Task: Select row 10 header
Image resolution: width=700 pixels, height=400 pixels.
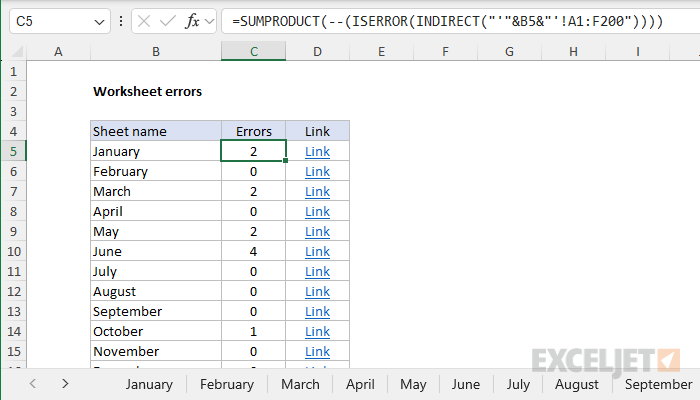Action: pyautogui.click(x=13, y=251)
